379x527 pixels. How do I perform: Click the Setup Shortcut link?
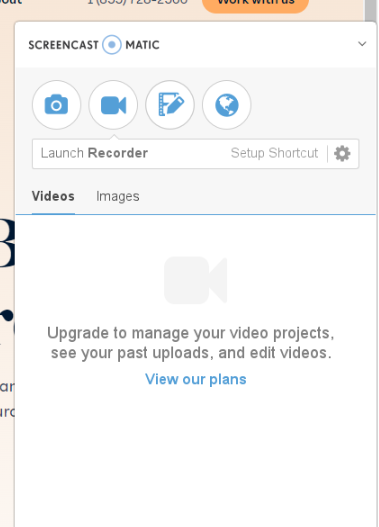pyautogui.click(x=274, y=153)
